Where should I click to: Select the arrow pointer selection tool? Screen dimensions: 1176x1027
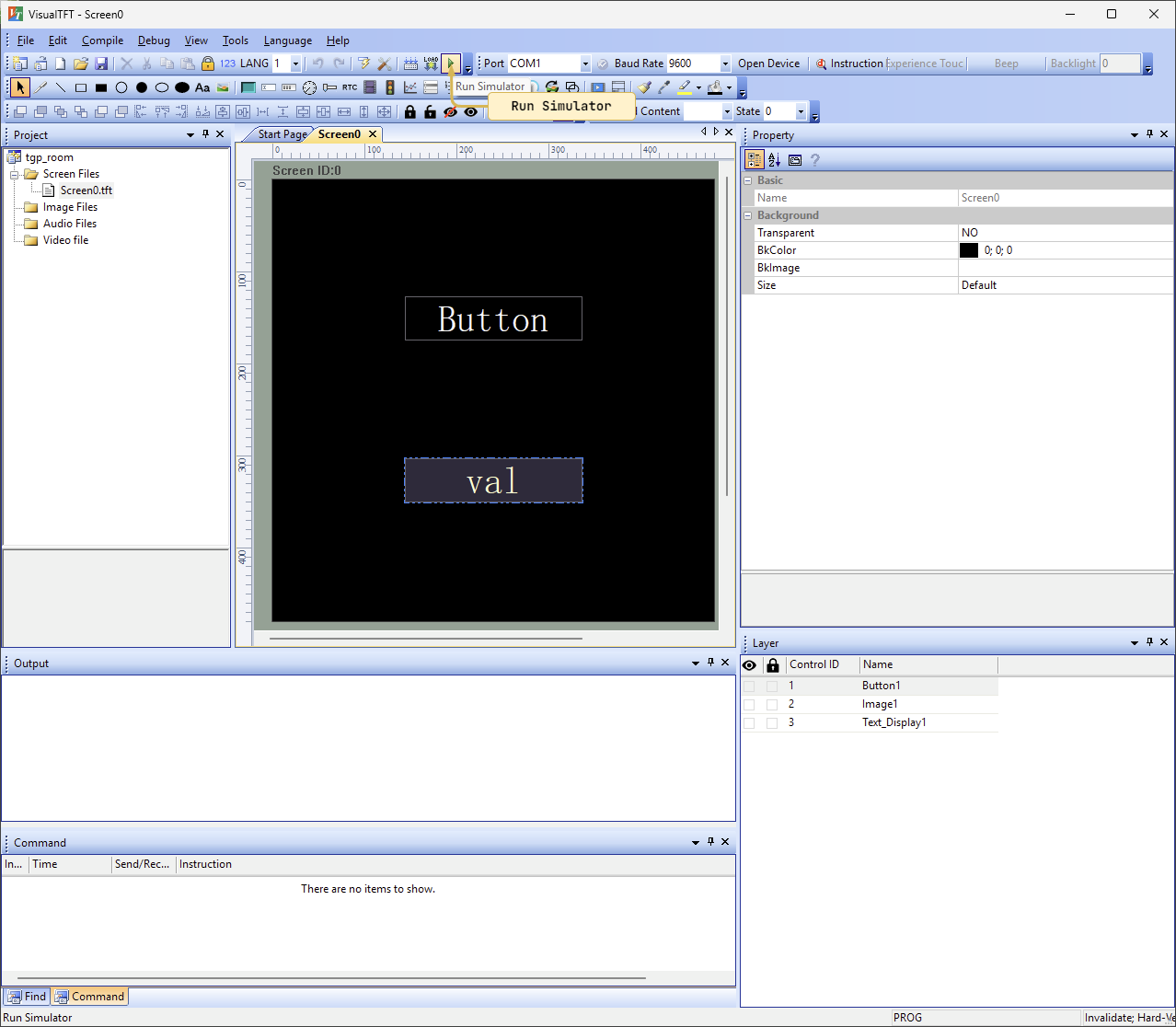click(19, 88)
